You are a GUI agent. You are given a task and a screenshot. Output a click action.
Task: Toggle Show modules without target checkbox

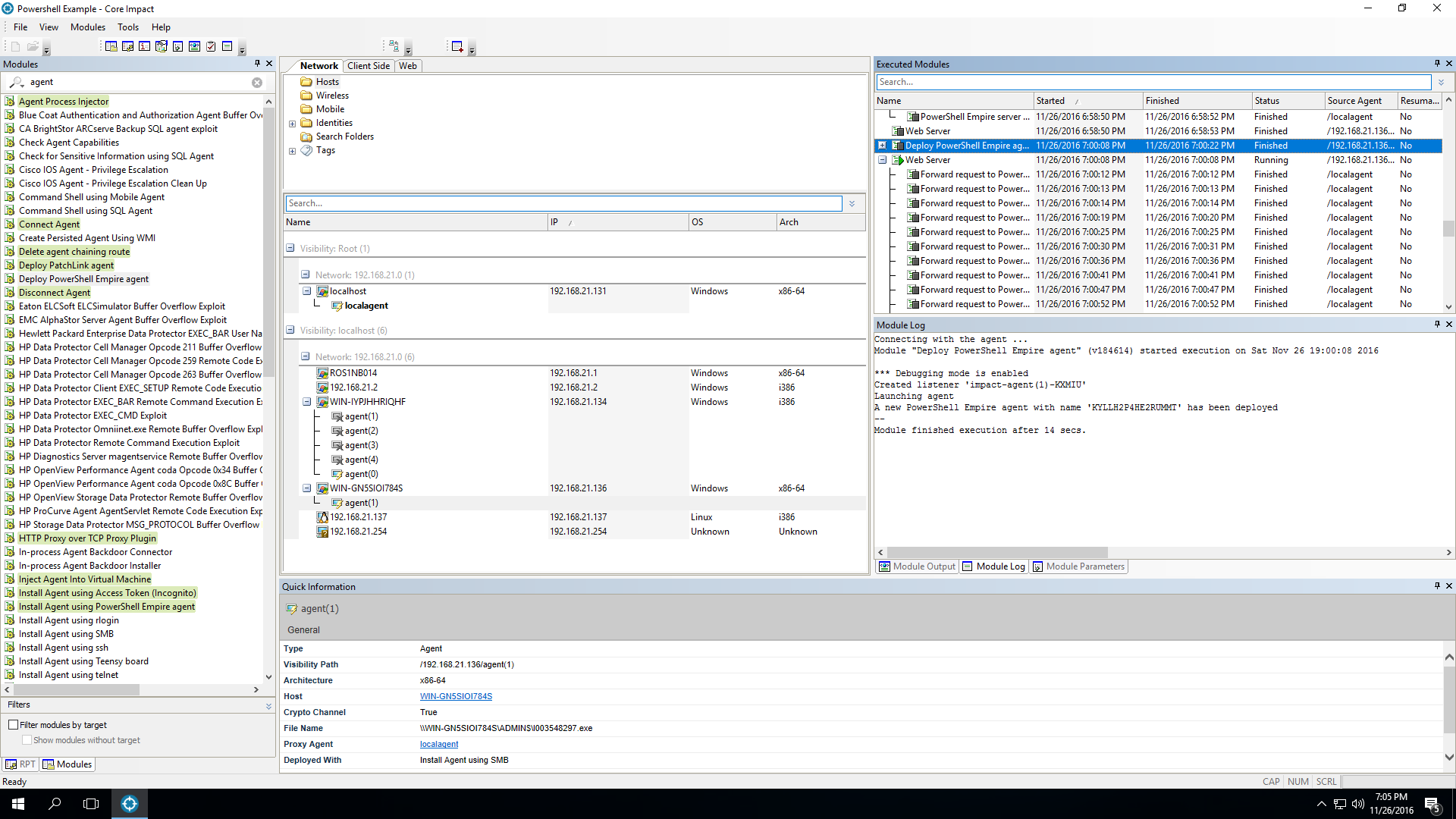(x=27, y=740)
